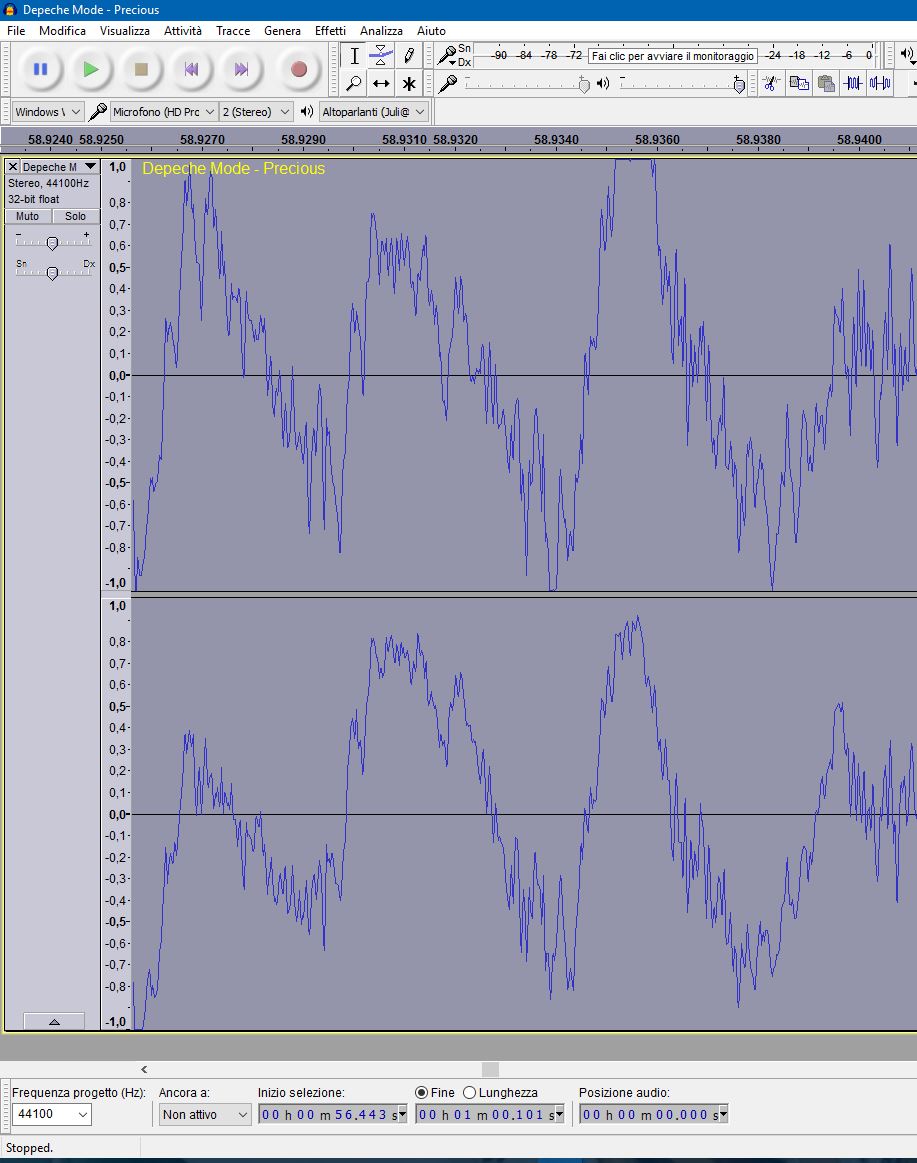Click the Cut (scissors) edit icon
917x1163 pixels.
click(x=771, y=83)
